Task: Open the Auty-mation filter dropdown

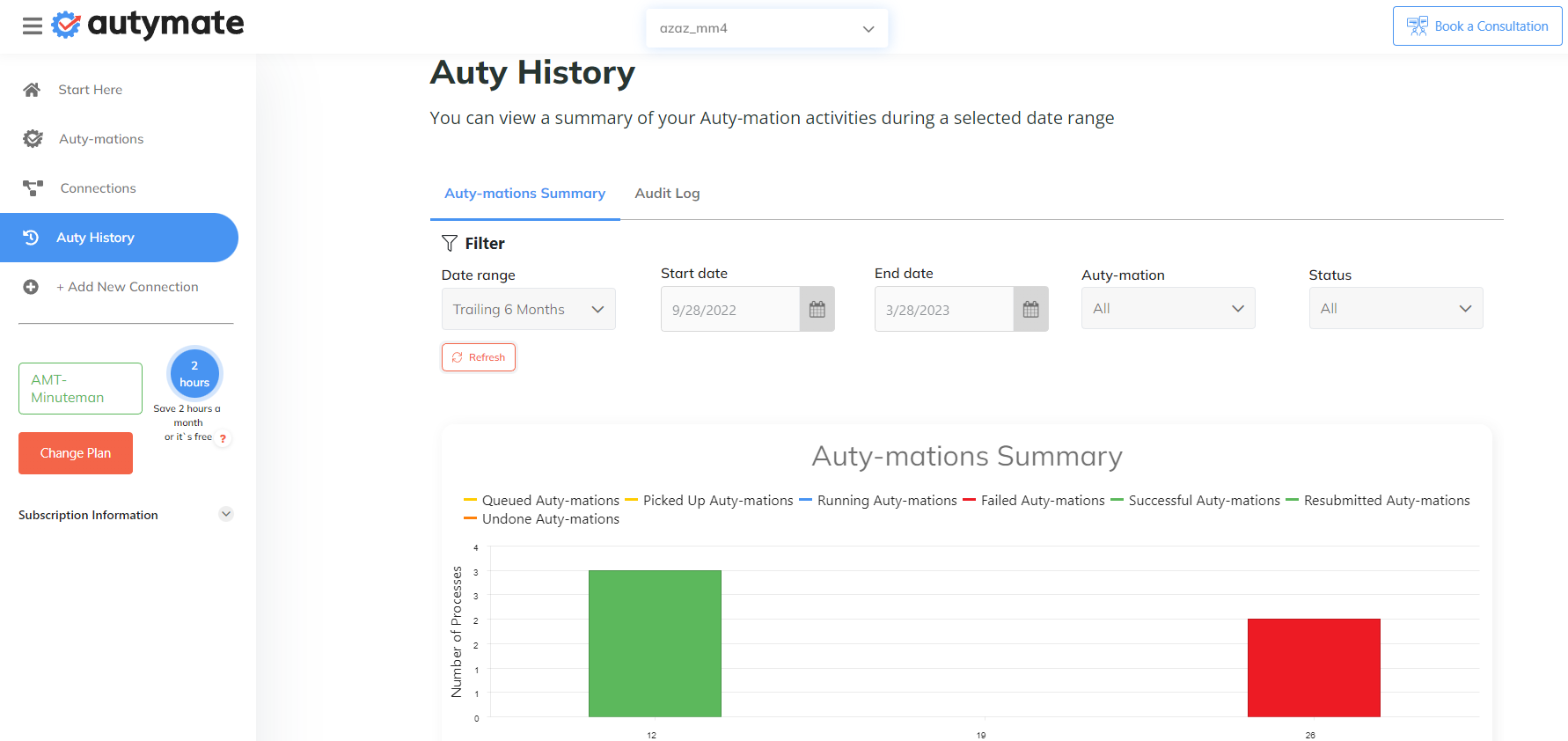Action: click(1168, 309)
